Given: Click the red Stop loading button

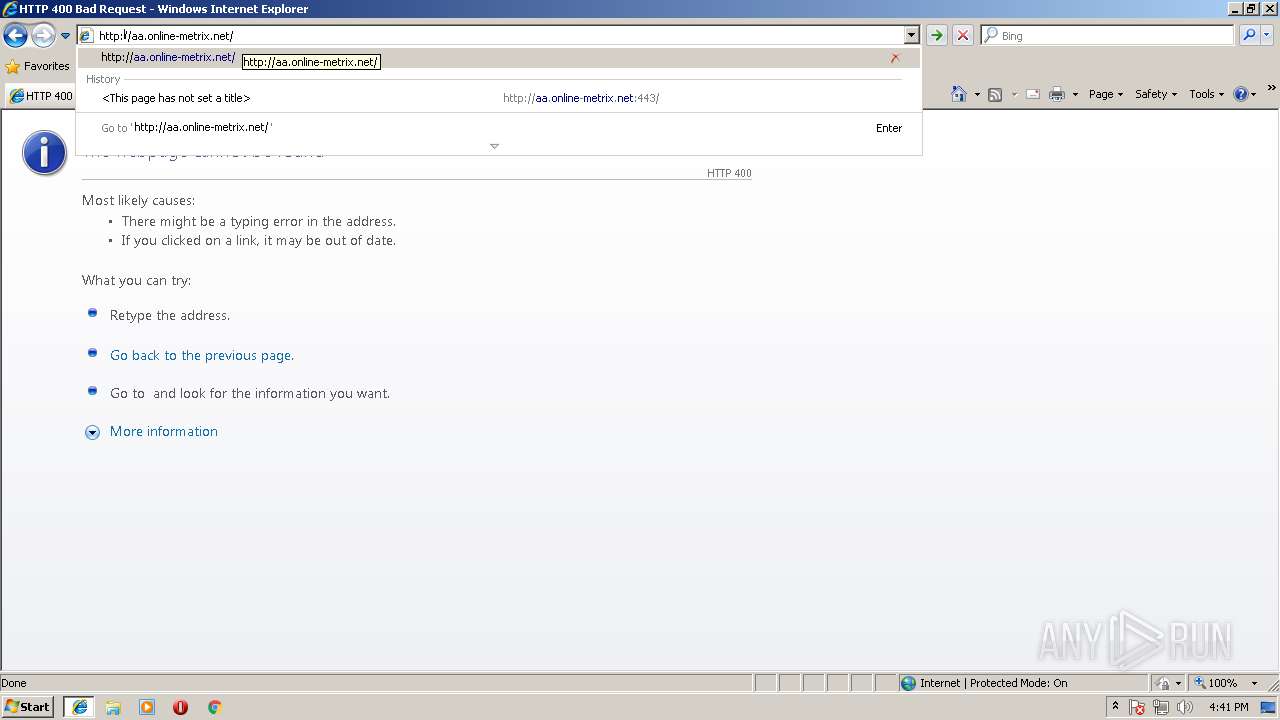Looking at the screenshot, I should 962,36.
